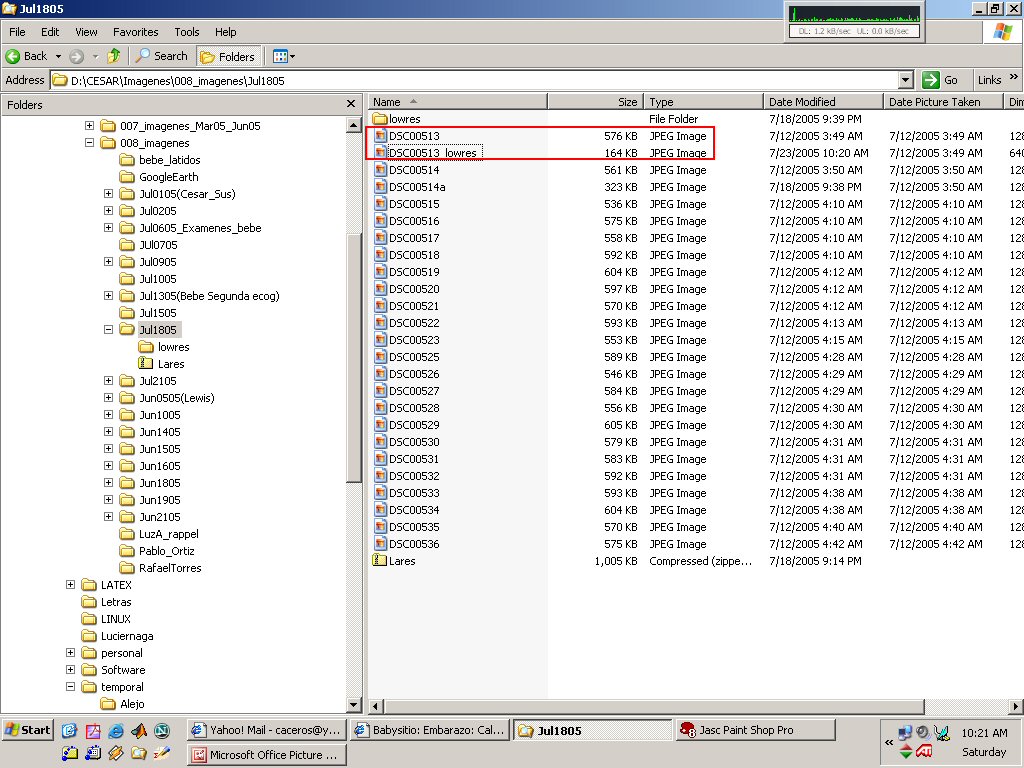Open the Views toolbar icon
The height and width of the screenshot is (768, 1024).
pos(283,56)
